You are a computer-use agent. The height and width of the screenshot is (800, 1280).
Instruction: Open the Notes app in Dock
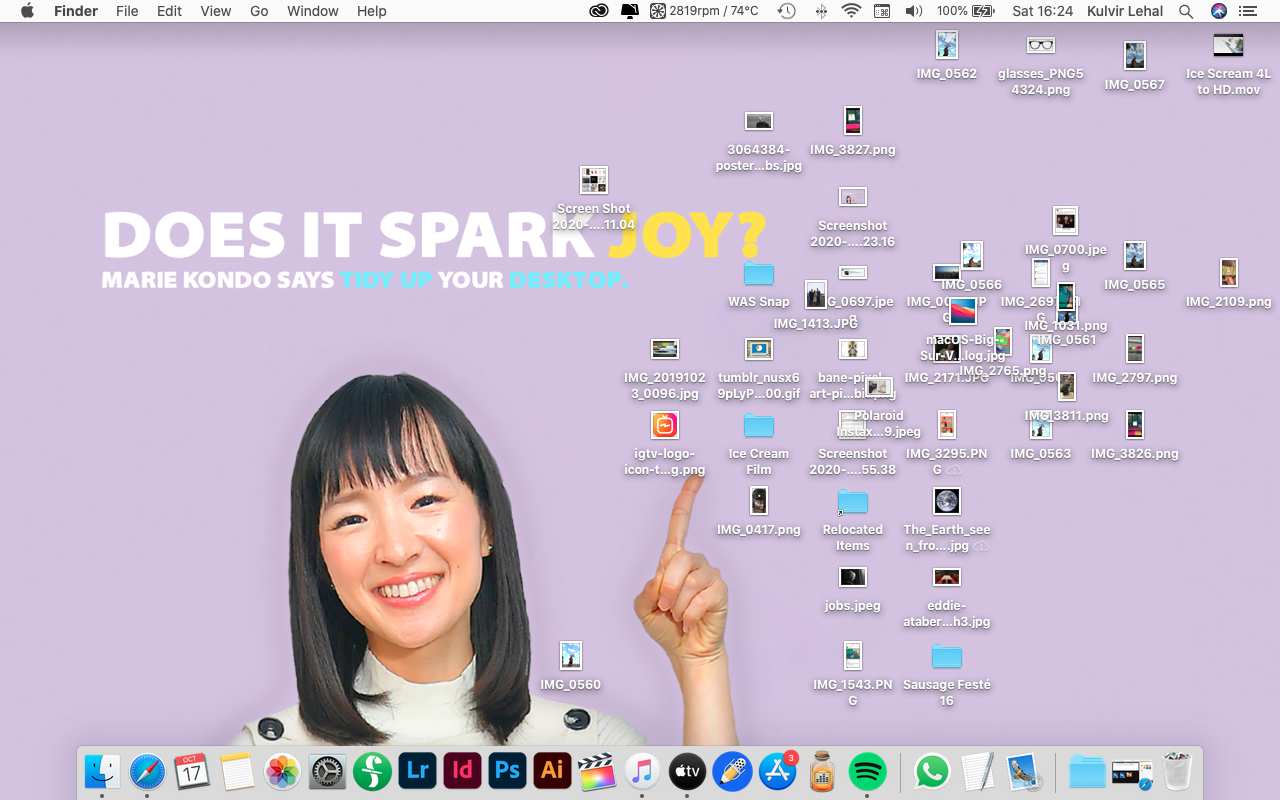[237, 771]
